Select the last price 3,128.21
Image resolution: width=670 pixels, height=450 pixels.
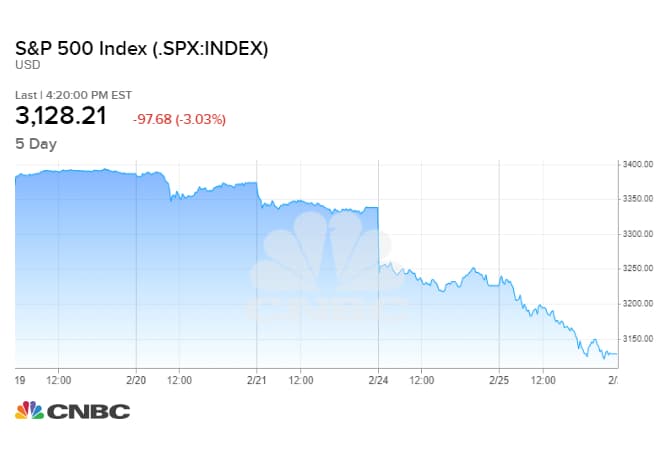click(x=61, y=116)
